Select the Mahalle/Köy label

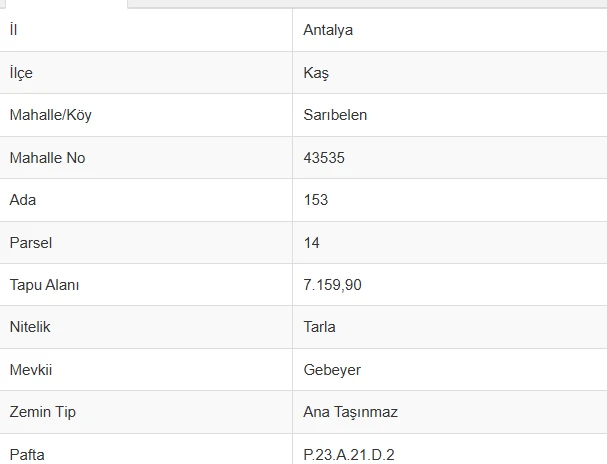coord(50,115)
